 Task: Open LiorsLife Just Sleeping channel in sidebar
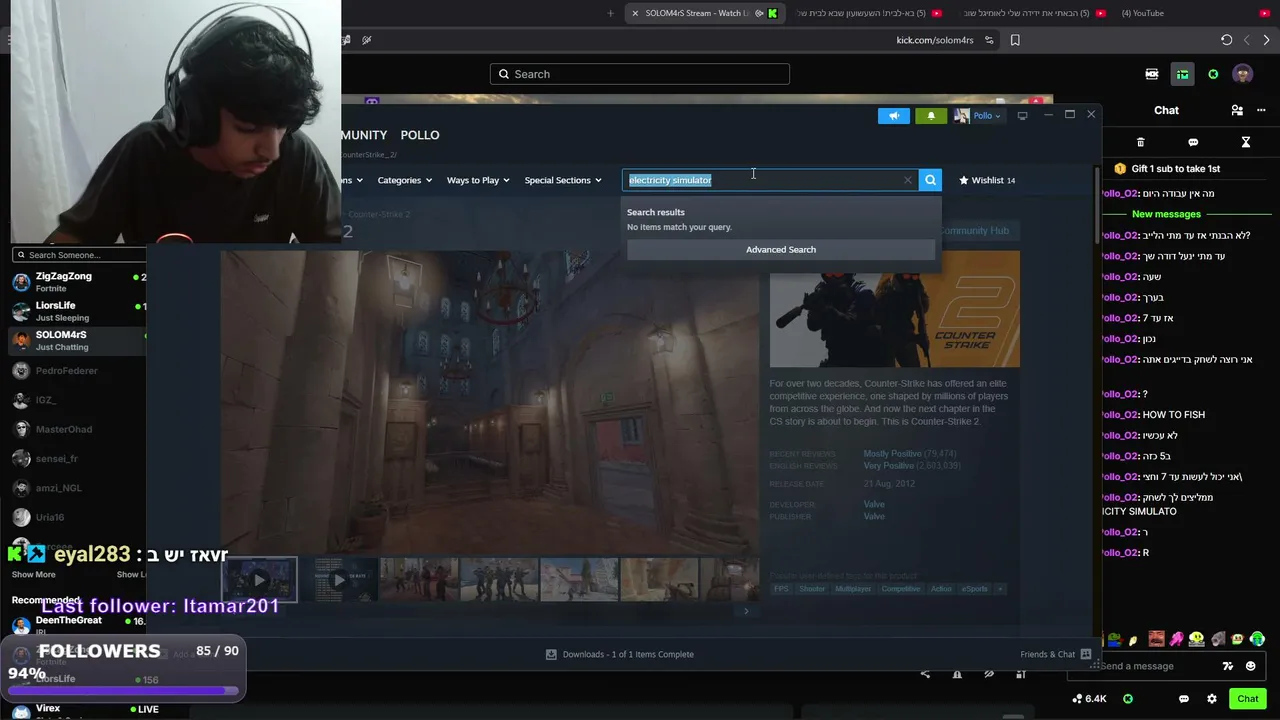(x=78, y=311)
